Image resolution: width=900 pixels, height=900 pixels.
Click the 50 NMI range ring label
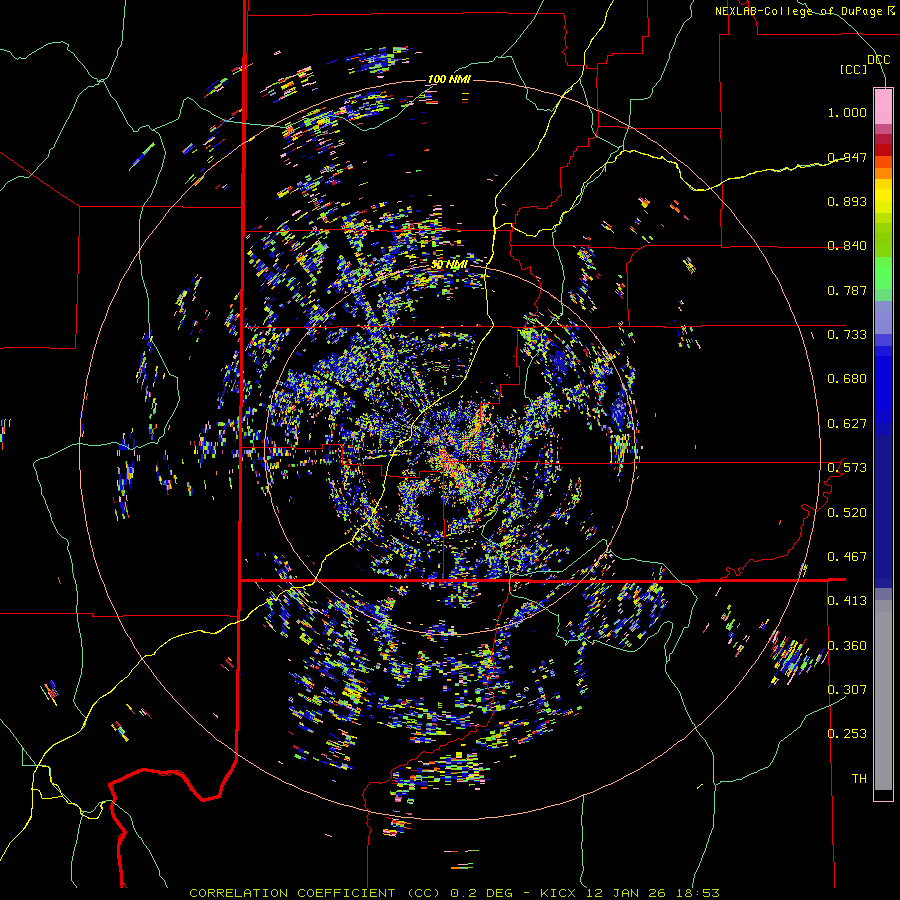449,265
